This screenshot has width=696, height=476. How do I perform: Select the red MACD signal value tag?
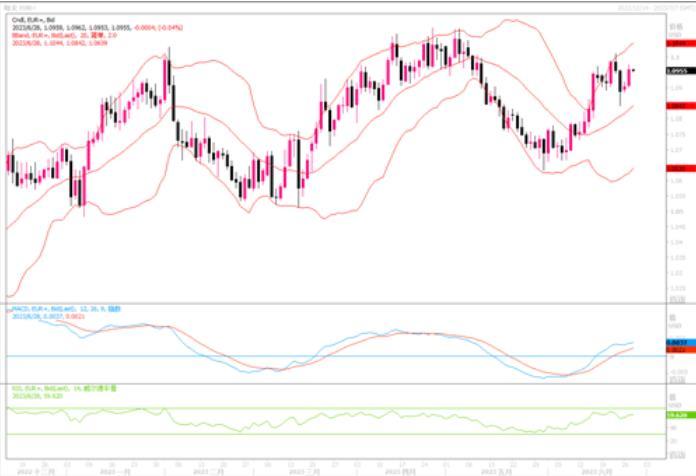pyautogui.click(x=676, y=350)
